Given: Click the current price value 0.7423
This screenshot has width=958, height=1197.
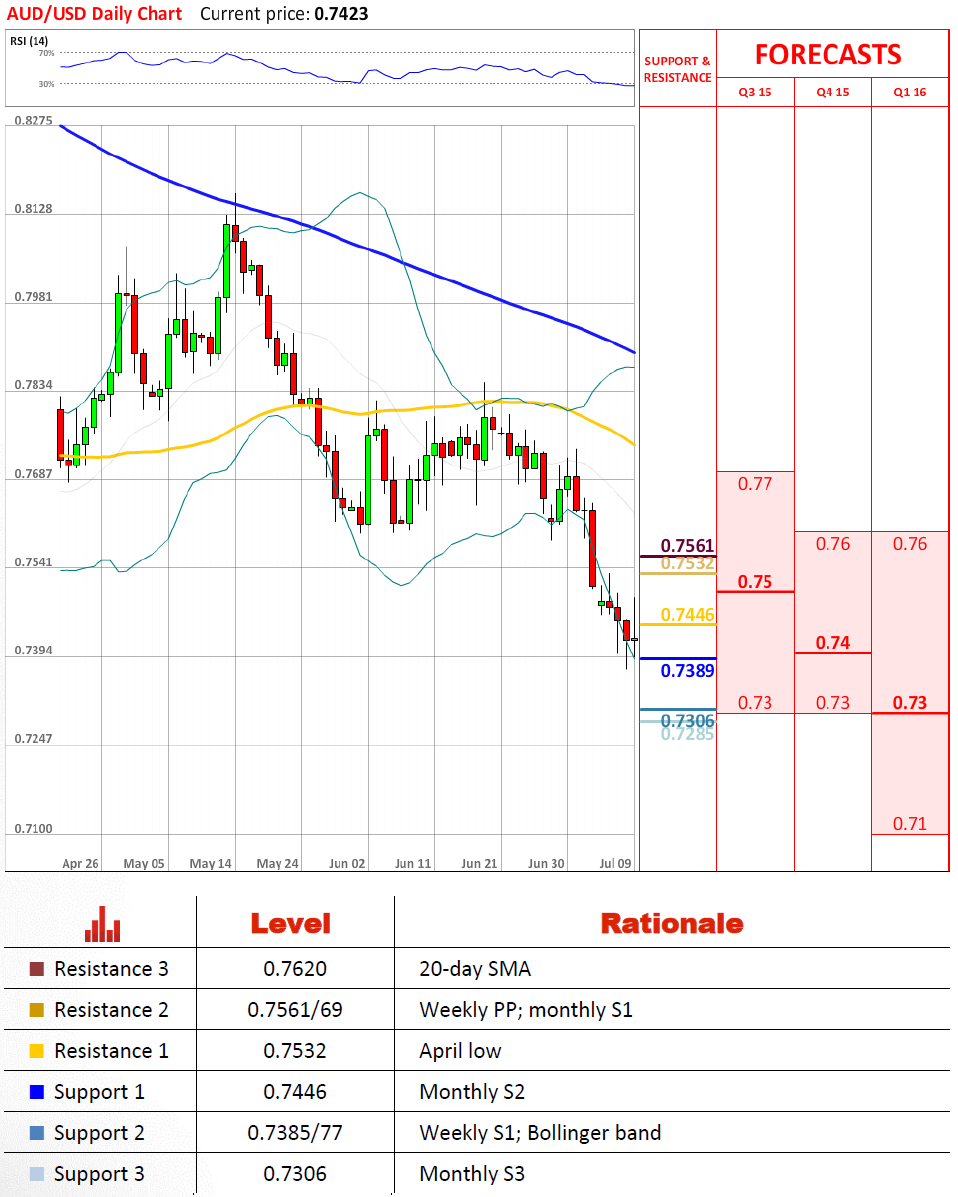Looking at the screenshot, I should tap(341, 14).
